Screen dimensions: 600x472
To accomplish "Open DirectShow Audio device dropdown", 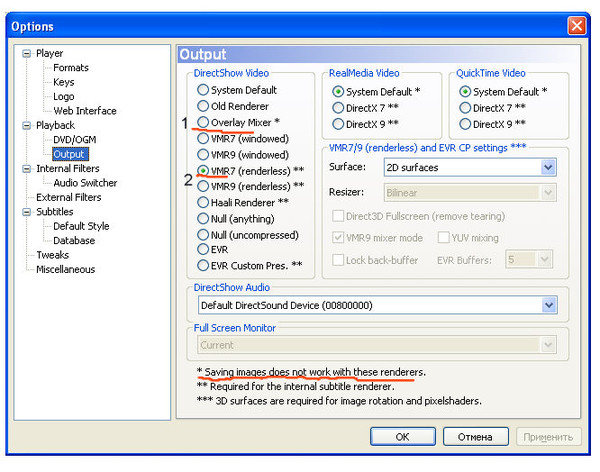I will 378,305.
